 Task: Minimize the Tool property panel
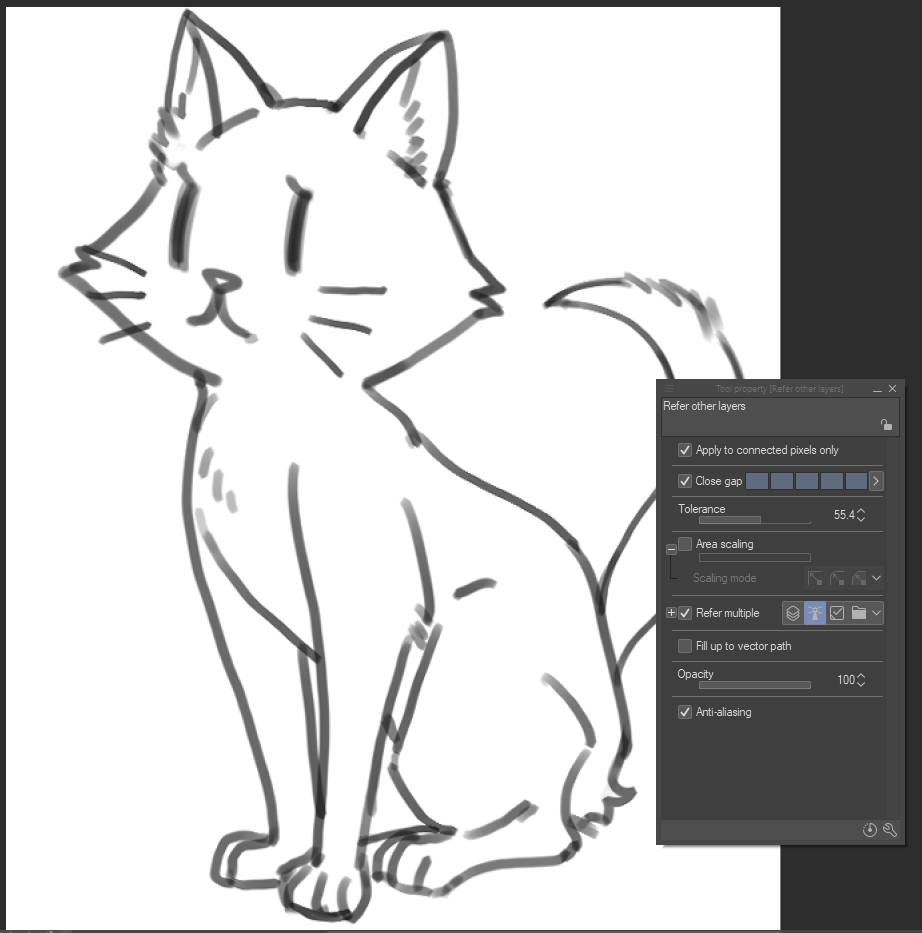tap(877, 389)
